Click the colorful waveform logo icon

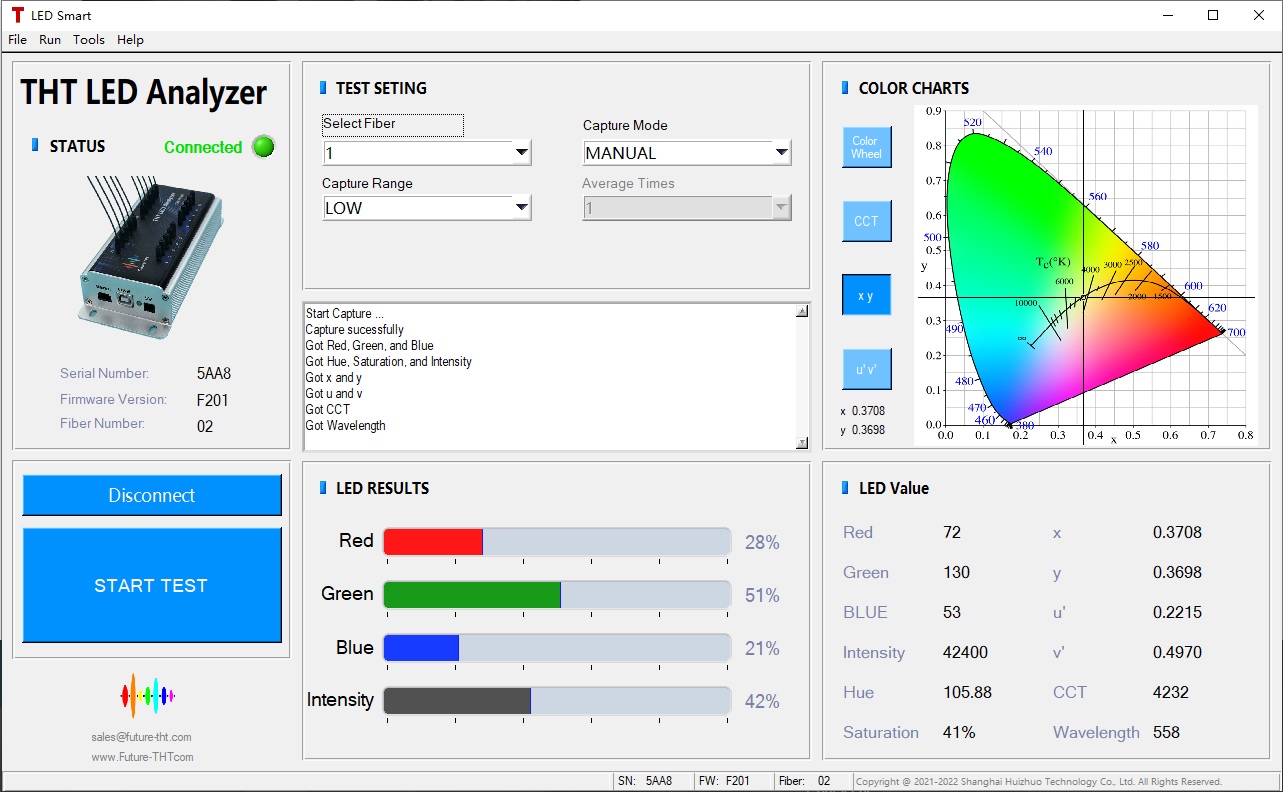[x=147, y=695]
